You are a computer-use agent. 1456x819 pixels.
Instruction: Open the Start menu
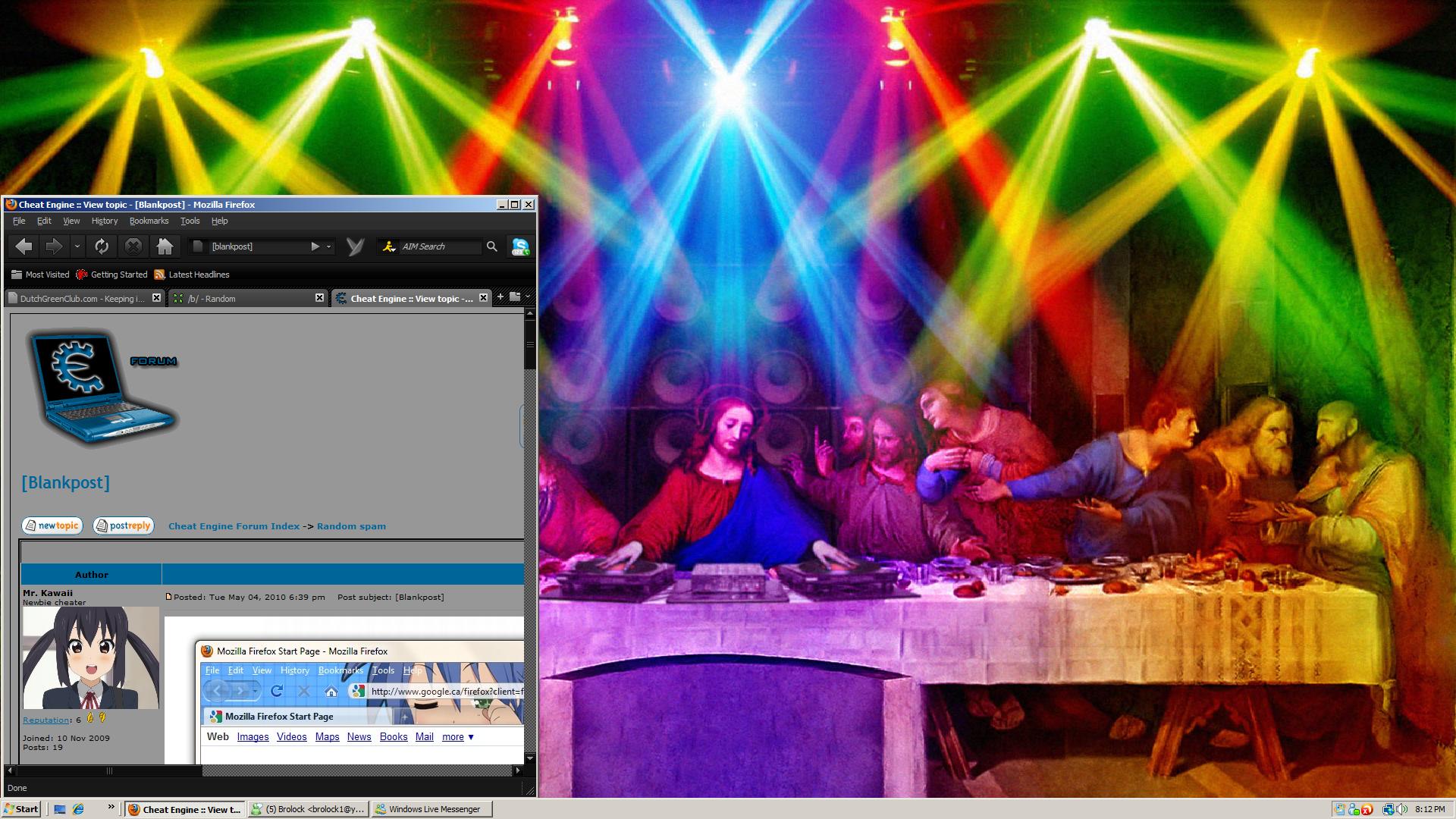click(x=21, y=809)
